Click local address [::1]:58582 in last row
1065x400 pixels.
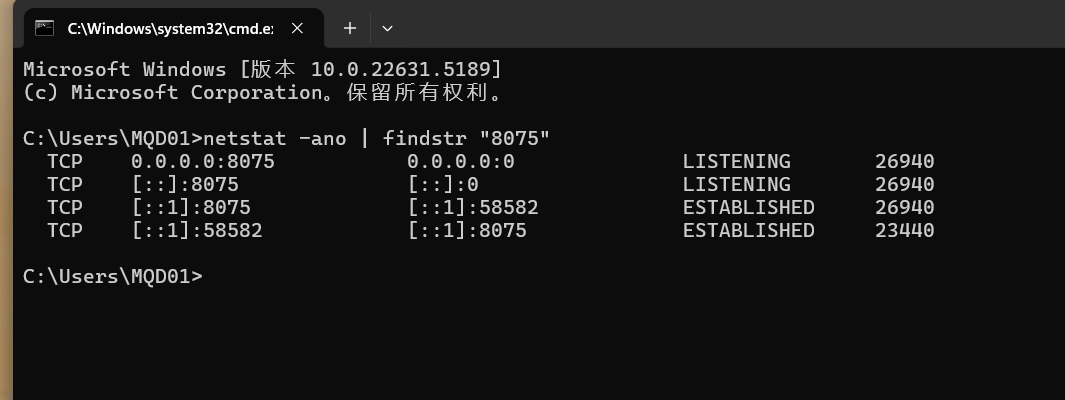point(197,230)
